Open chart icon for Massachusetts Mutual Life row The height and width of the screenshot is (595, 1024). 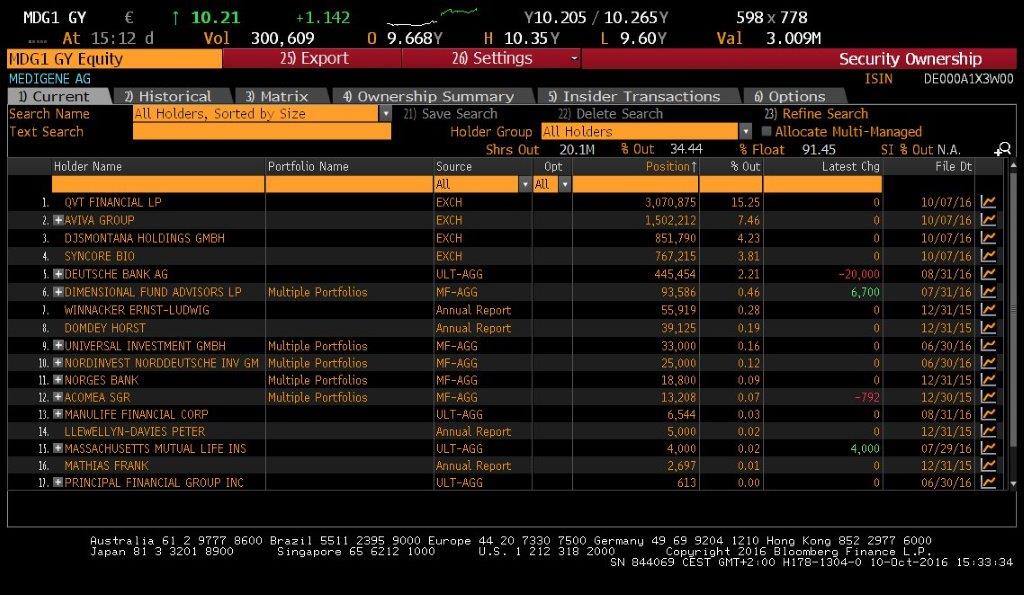[988, 448]
